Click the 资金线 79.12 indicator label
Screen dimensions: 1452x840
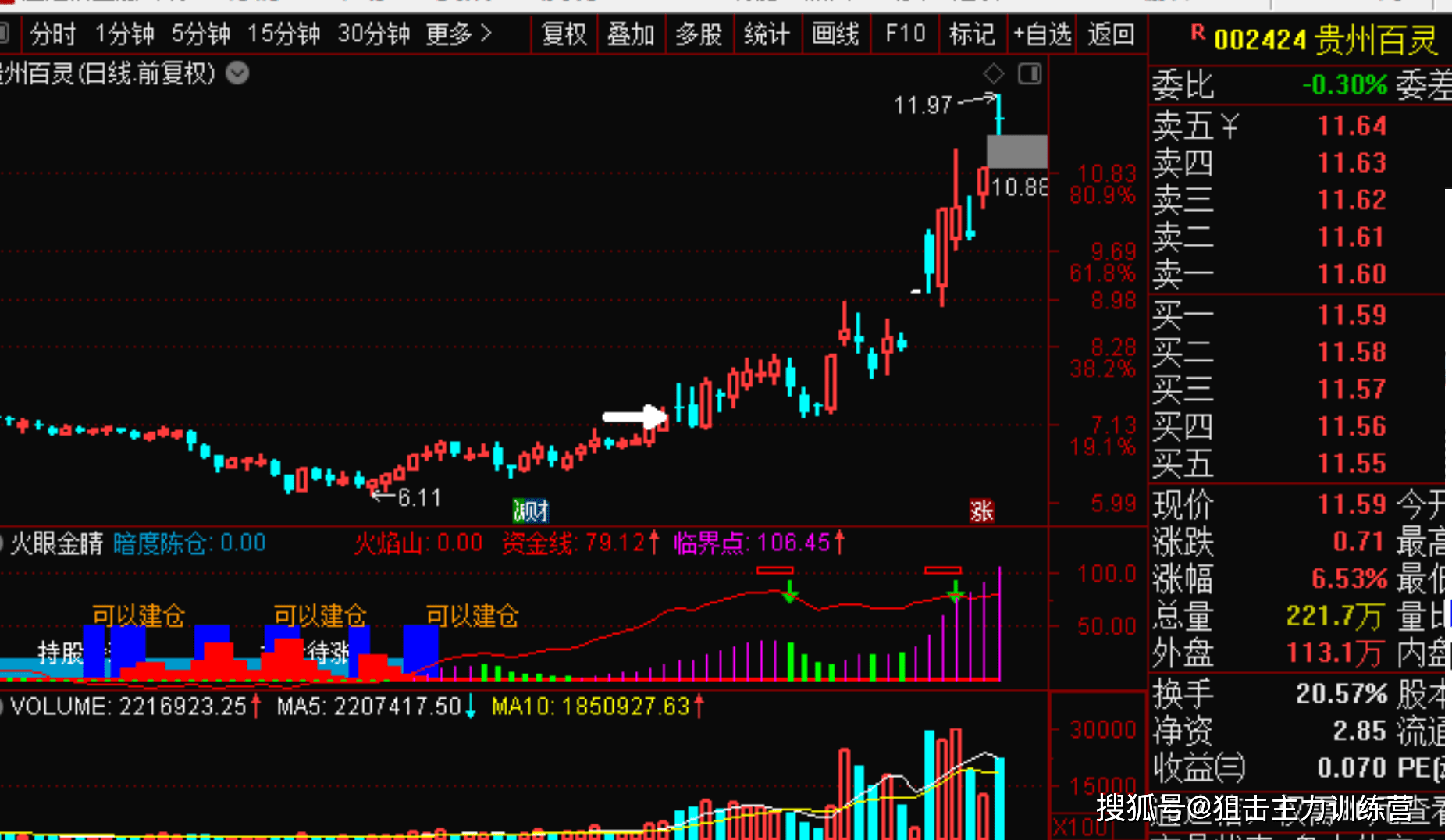pos(581,542)
